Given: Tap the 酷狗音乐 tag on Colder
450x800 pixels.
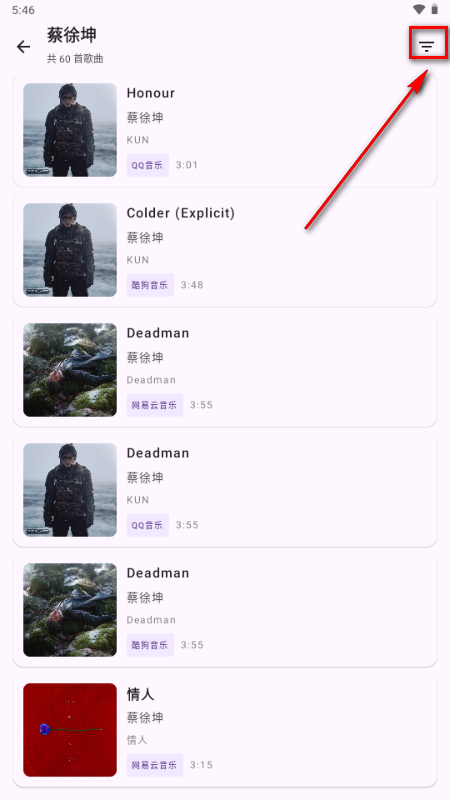Looking at the screenshot, I should tap(151, 285).
